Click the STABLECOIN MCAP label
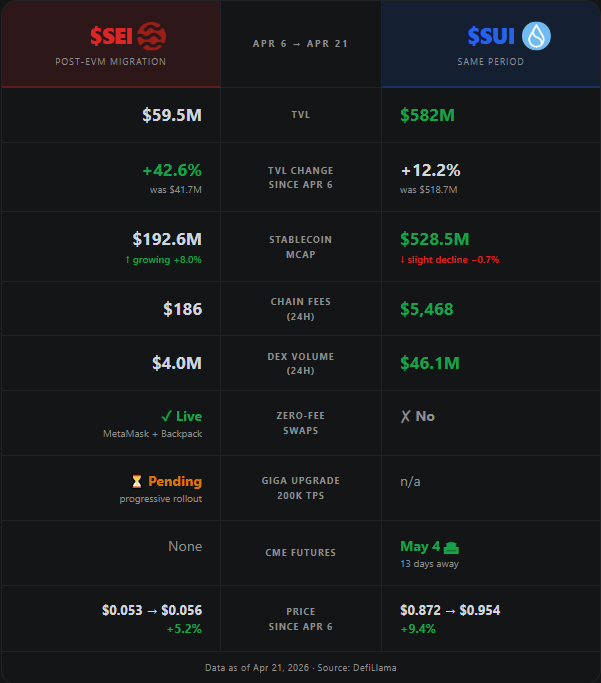The width and height of the screenshot is (601, 683). (x=300, y=247)
